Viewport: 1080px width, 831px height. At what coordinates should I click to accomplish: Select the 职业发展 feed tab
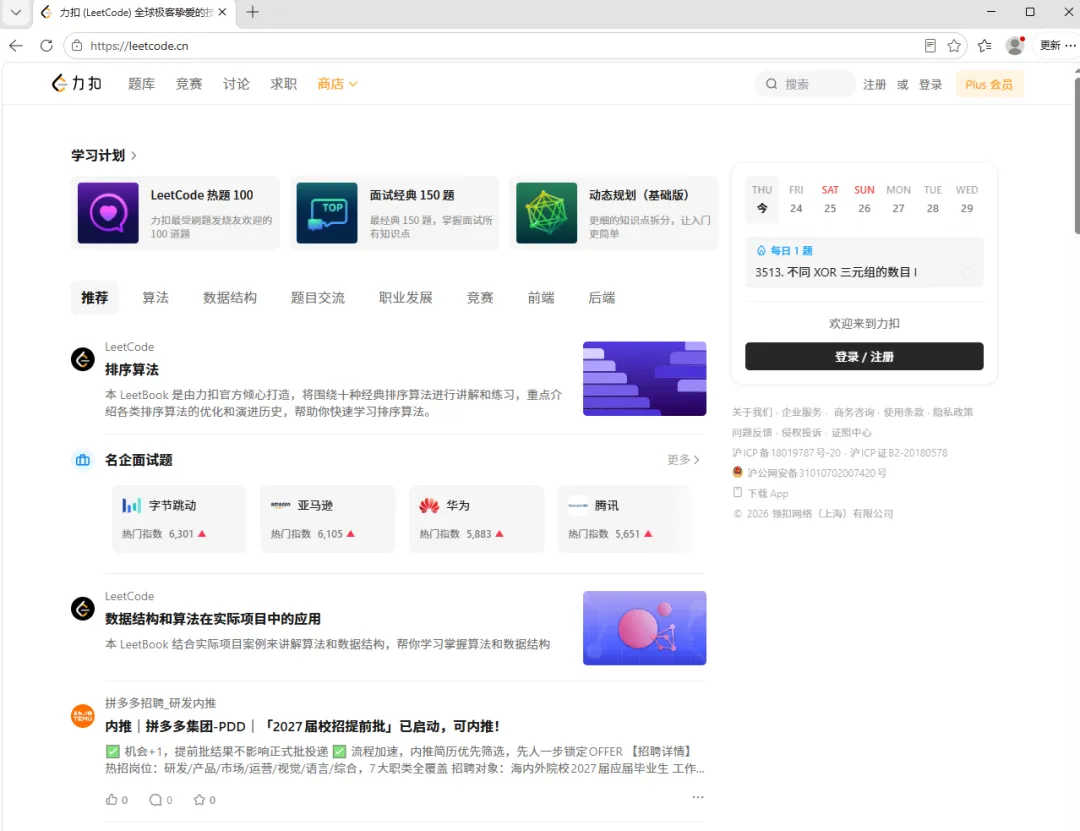pyautogui.click(x=406, y=298)
